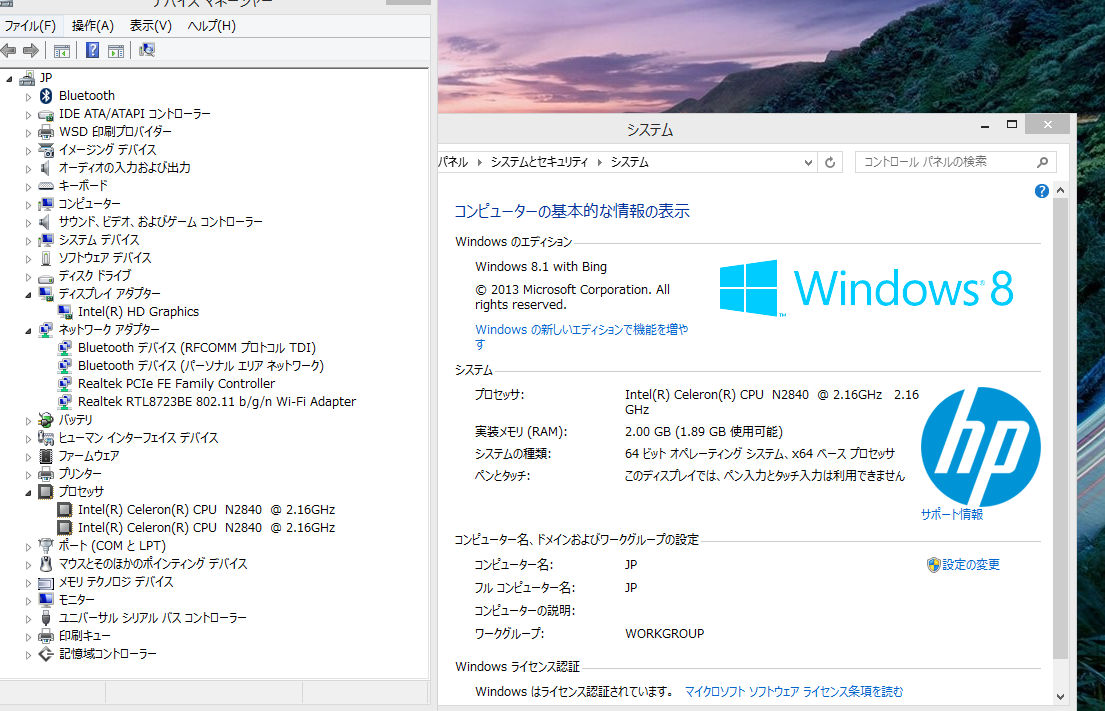Open the 表示(V) menu
Image resolution: width=1105 pixels, height=711 pixels.
(151, 26)
